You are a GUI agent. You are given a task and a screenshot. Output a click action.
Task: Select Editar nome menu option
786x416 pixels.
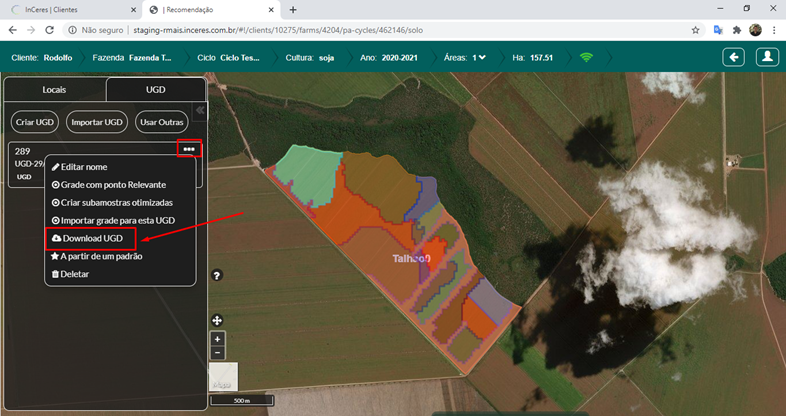pos(80,167)
